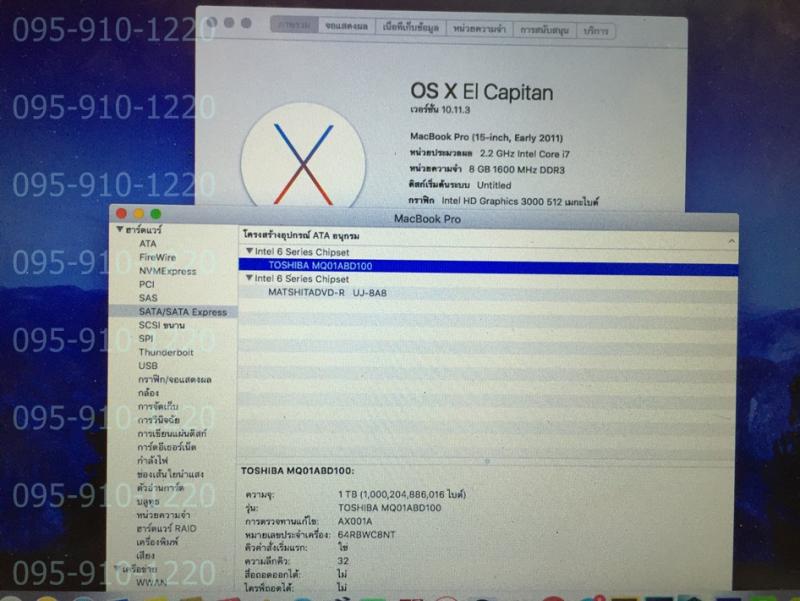Open FireWire in the sidebar
This screenshot has height=601, width=800.
pyautogui.click(x=158, y=257)
